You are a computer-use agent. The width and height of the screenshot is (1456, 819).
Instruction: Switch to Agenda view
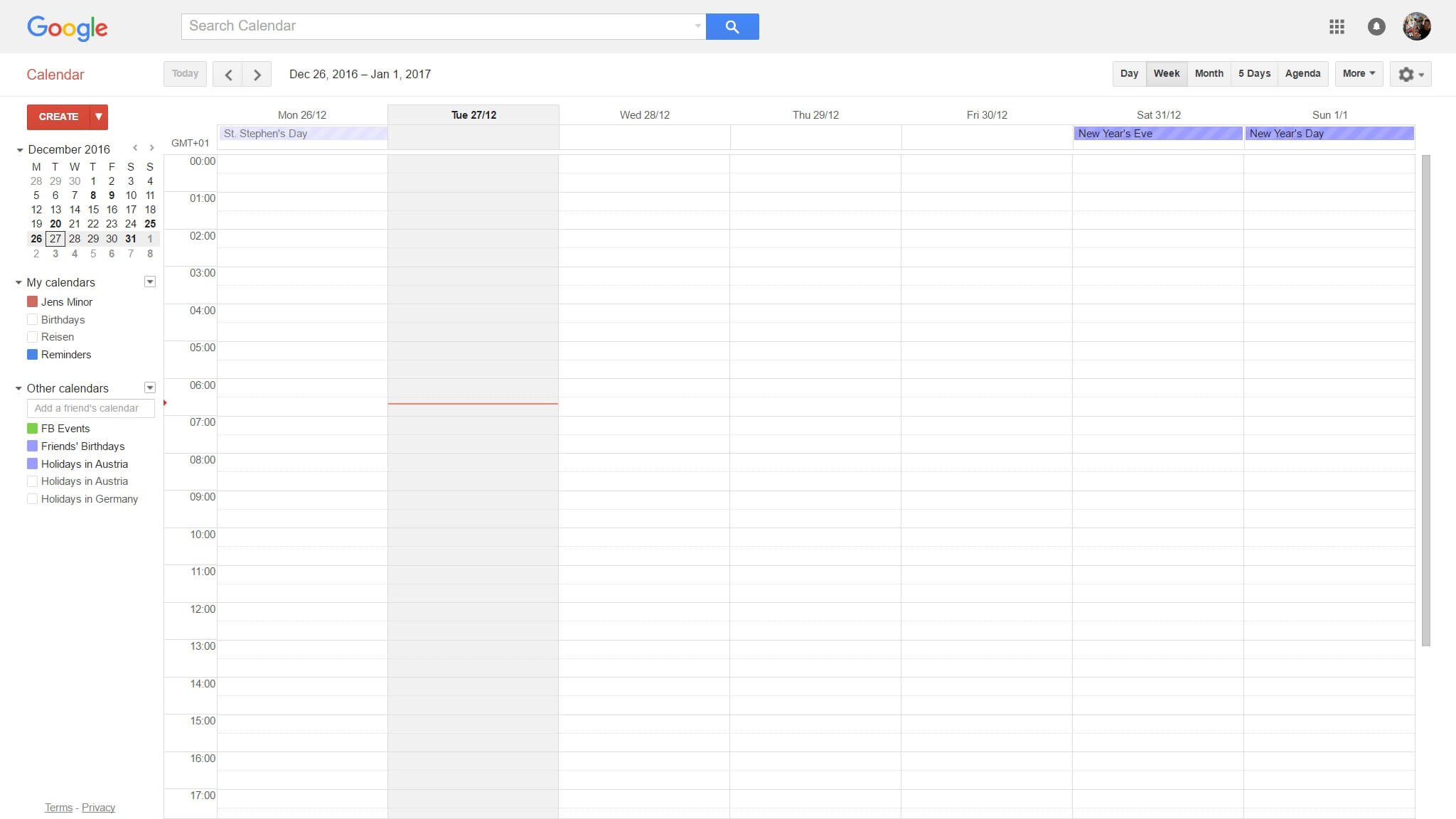pyautogui.click(x=1302, y=74)
